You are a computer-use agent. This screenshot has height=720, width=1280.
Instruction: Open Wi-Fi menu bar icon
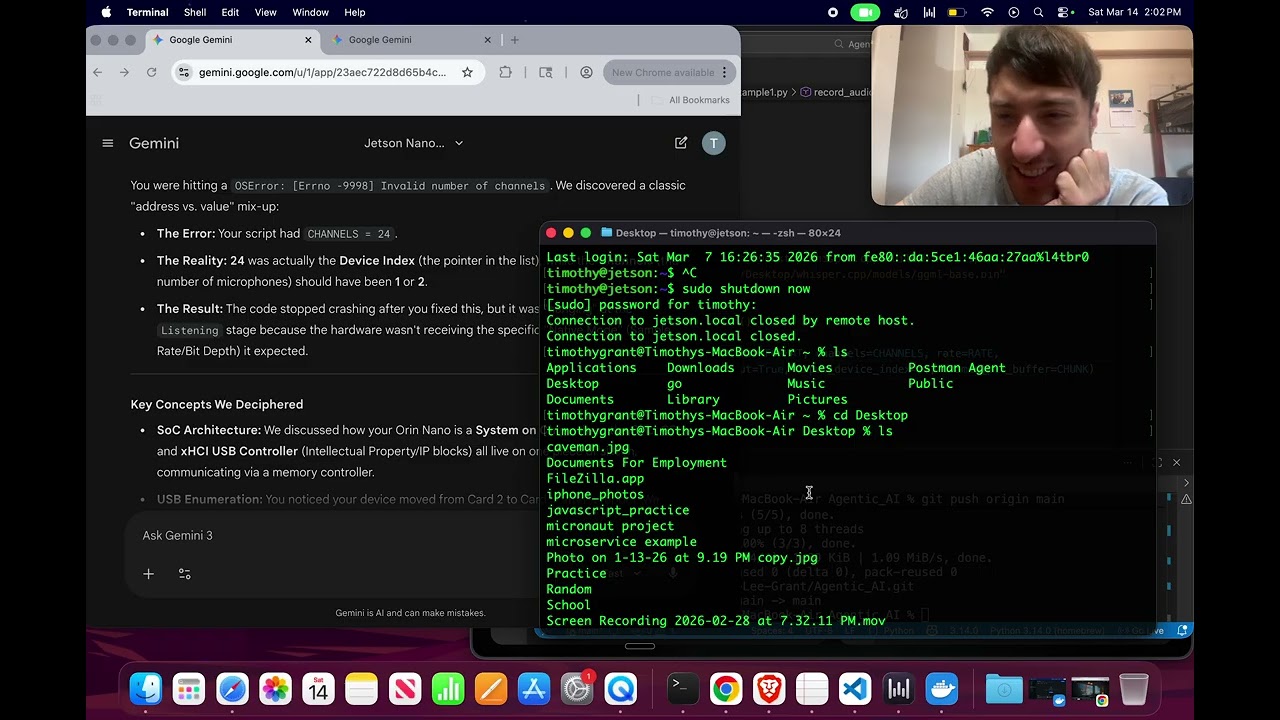[x=987, y=12]
